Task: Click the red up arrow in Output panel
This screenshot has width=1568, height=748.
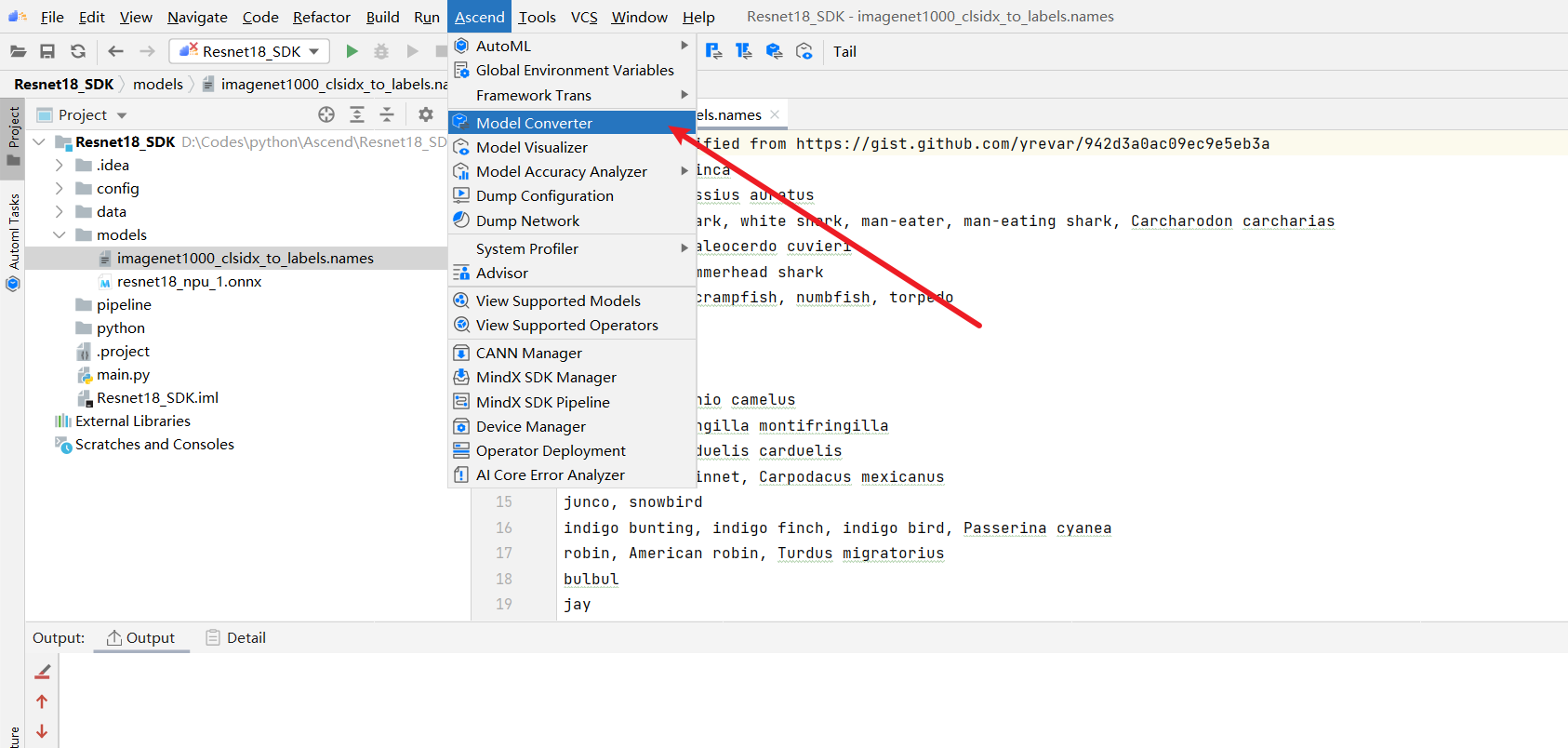Action: [42, 701]
